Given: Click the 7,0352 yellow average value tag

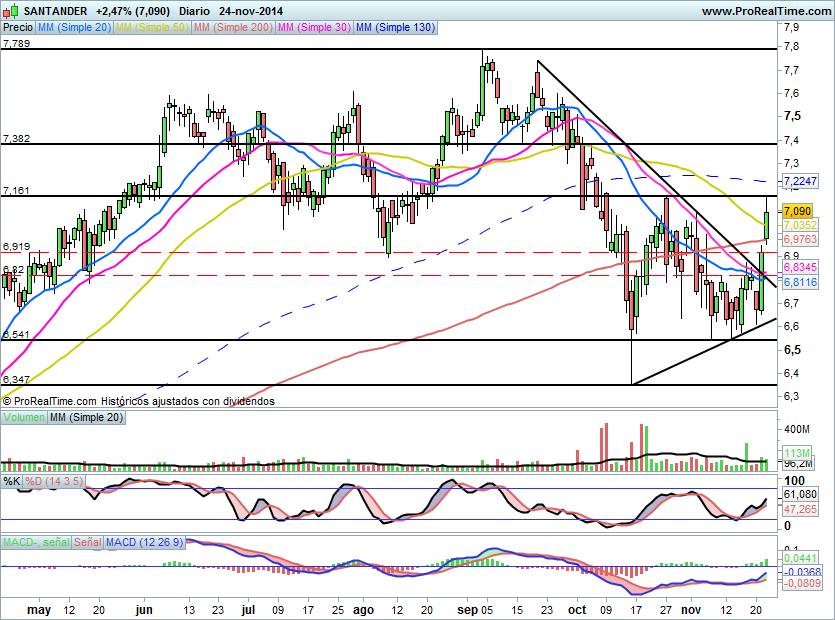Looking at the screenshot, I should [x=800, y=225].
